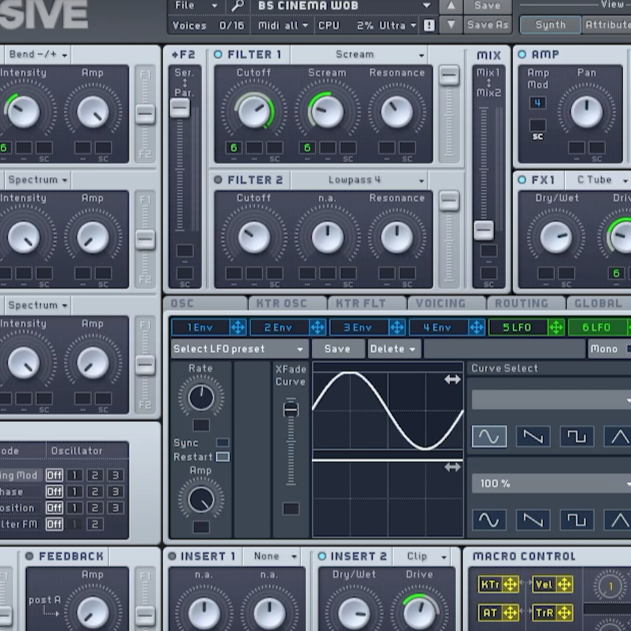The image size is (631, 631).
Task: Enable the Feedback section power button
Action: click(30, 556)
